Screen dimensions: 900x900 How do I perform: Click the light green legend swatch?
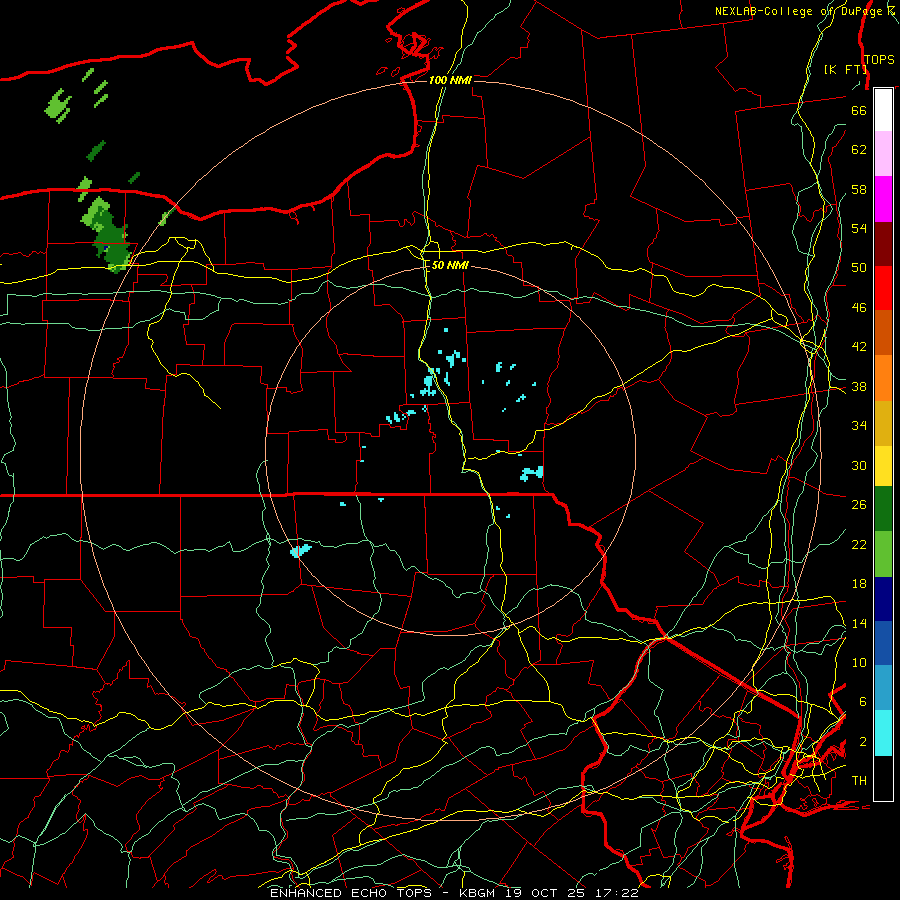883,554
